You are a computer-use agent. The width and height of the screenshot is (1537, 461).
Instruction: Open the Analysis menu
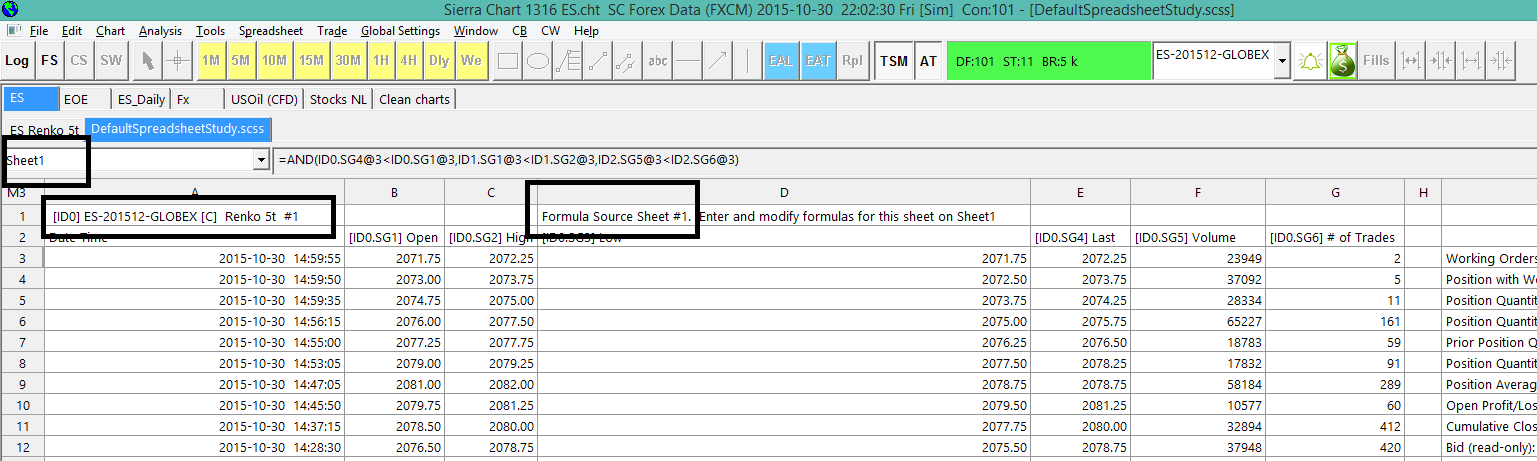[x=160, y=31]
